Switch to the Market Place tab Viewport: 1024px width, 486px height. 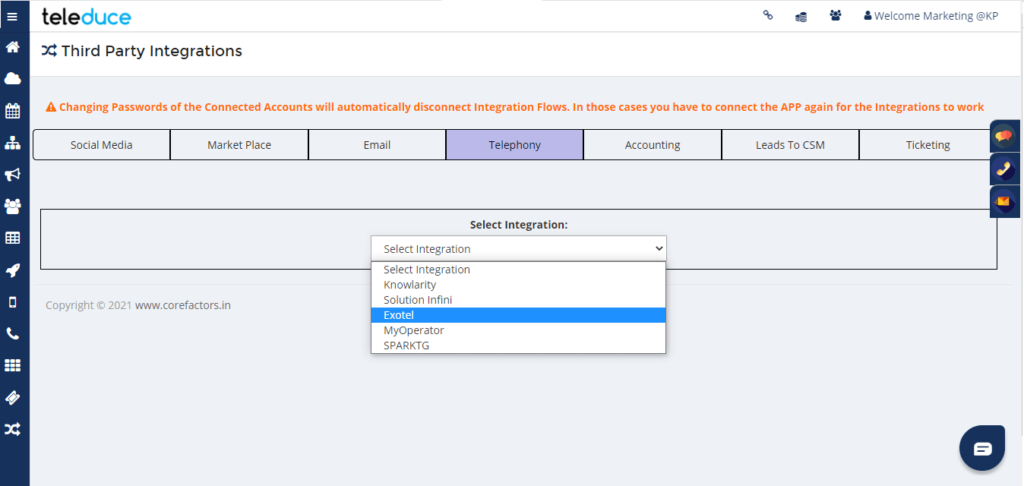(239, 145)
